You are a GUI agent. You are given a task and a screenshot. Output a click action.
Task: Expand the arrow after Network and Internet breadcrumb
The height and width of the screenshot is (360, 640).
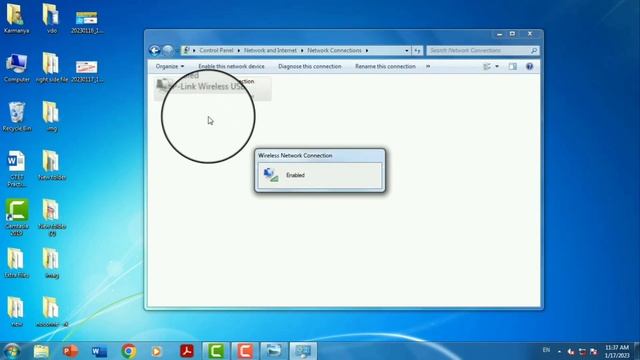tap(302, 51)
